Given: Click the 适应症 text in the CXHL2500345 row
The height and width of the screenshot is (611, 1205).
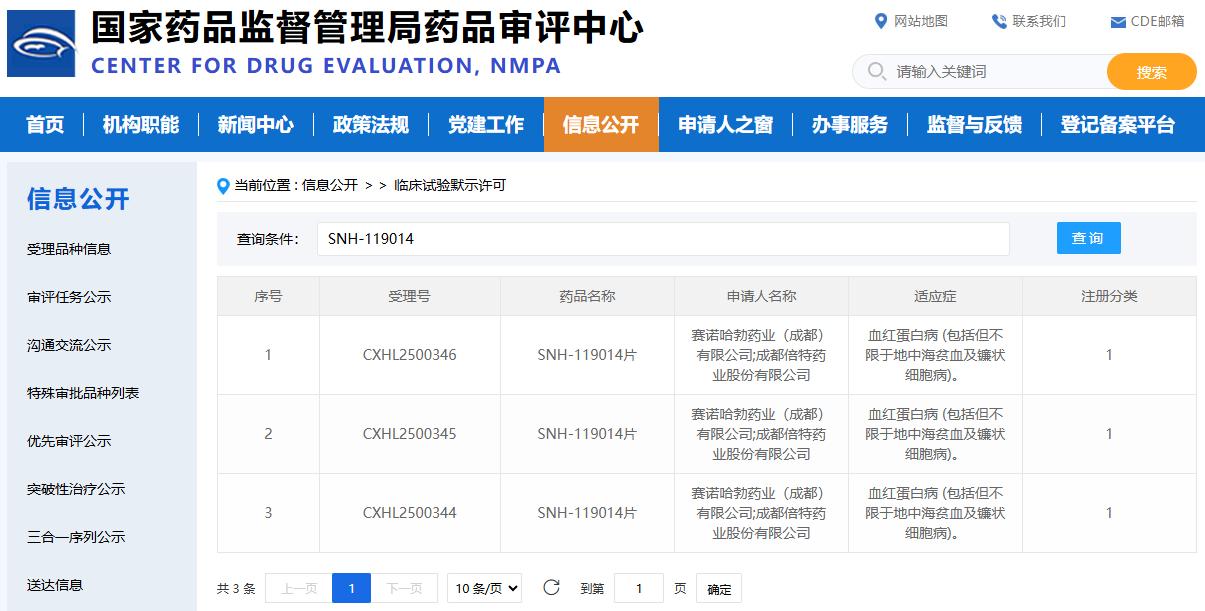Looking at the screenshot, I should tap(935, 434).
